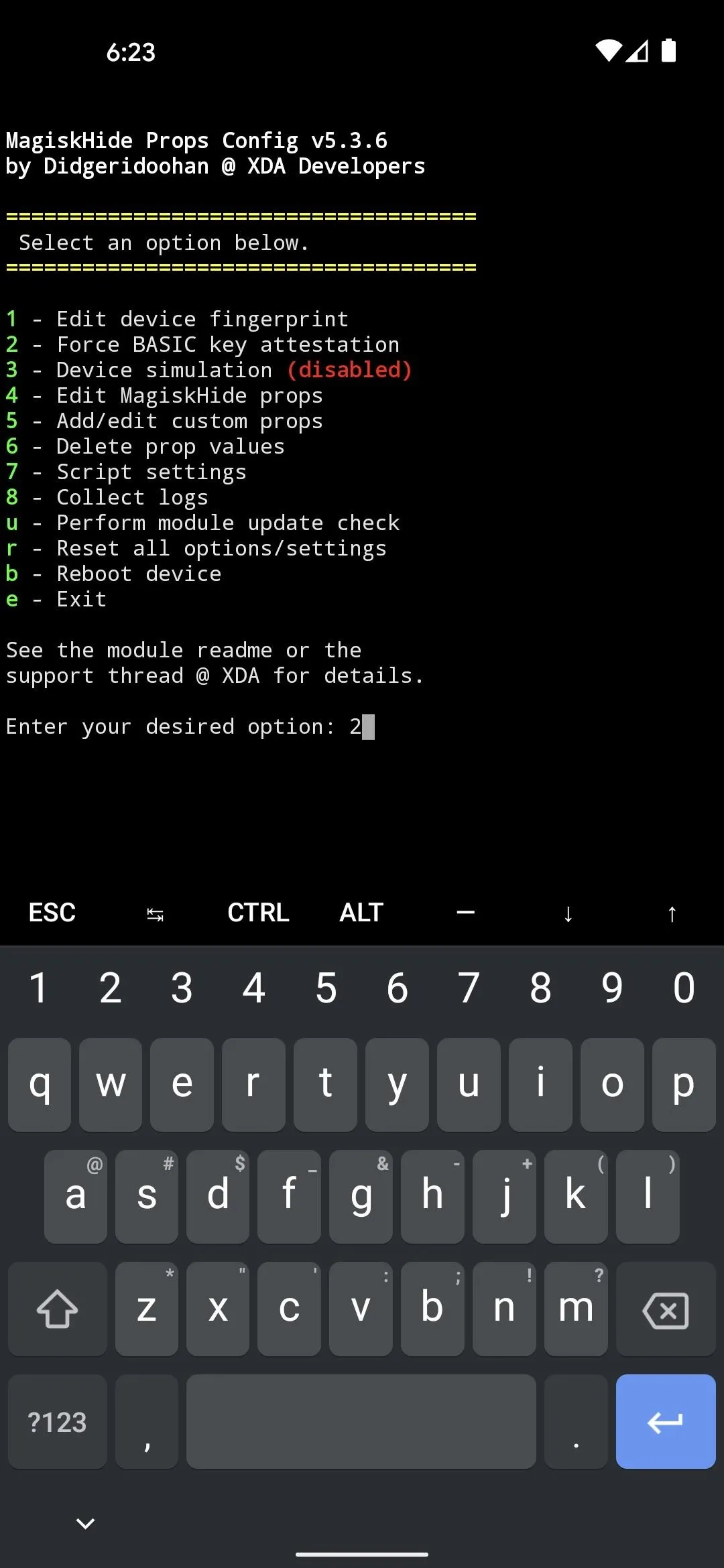
Task: Toggle the CTRL modifier key
Action: (258, 913)
